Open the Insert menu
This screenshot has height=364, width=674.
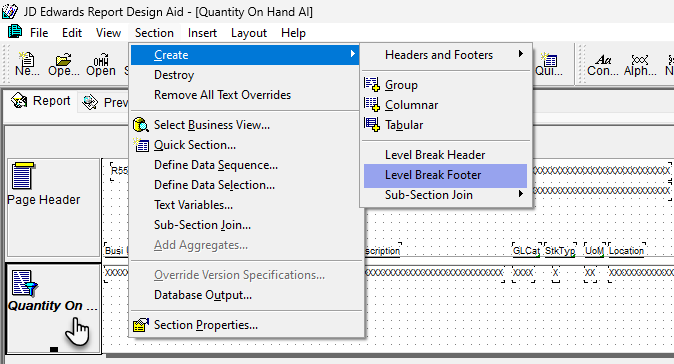202,33
